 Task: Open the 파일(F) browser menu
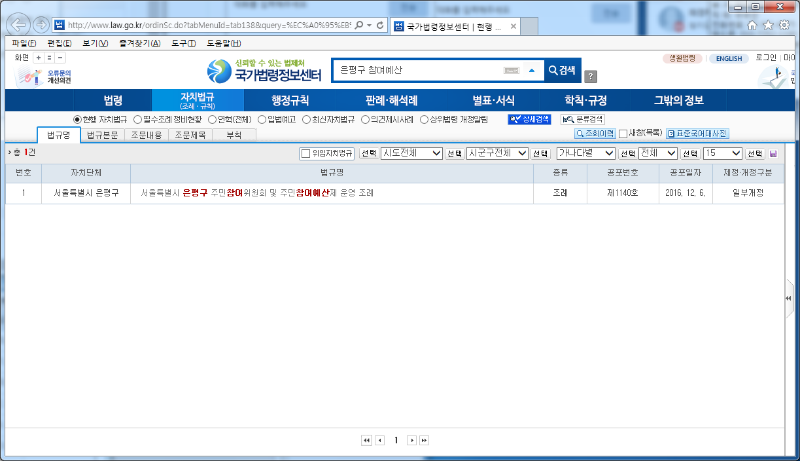tap(24, 43)
